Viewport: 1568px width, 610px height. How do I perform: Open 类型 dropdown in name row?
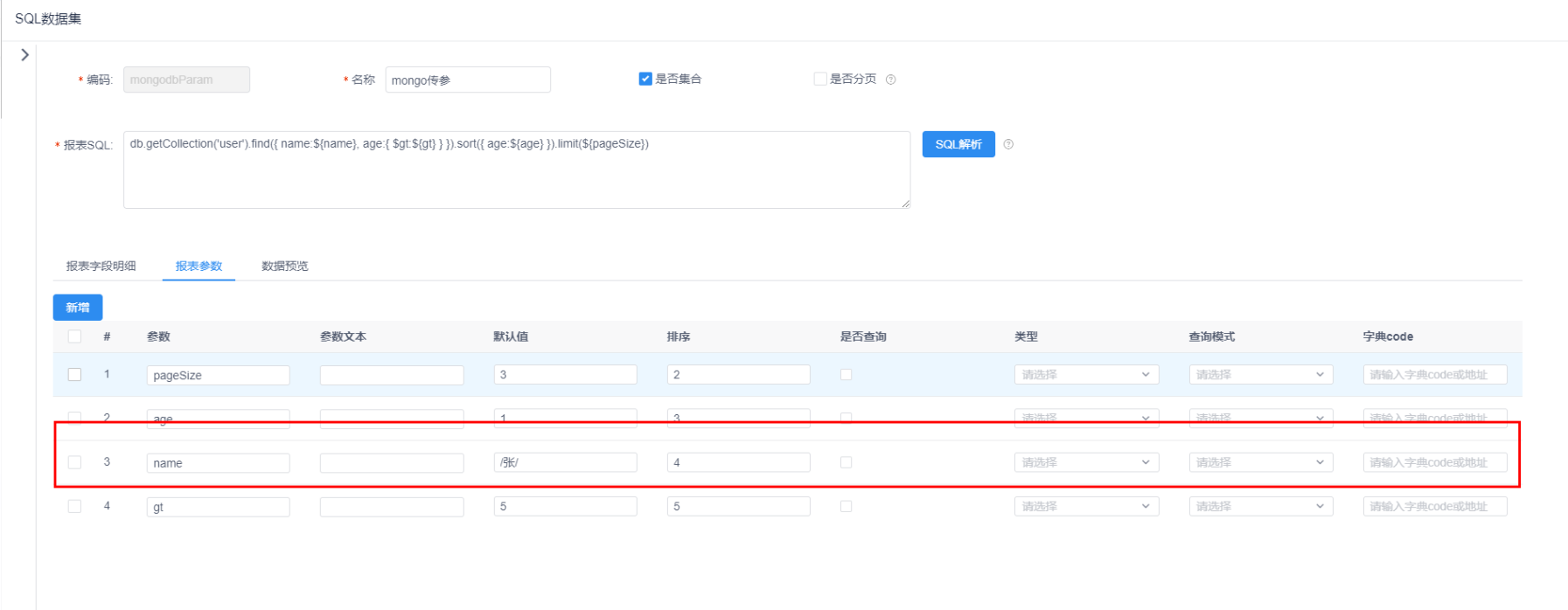[x=1086, y=462]
